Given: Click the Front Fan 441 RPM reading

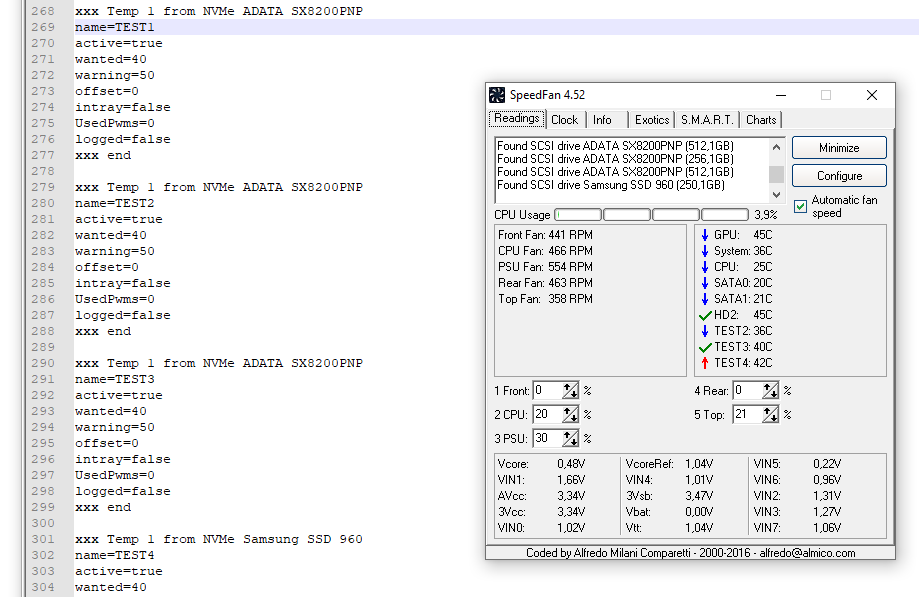Looking at the screenshot, I should (545, 235).
